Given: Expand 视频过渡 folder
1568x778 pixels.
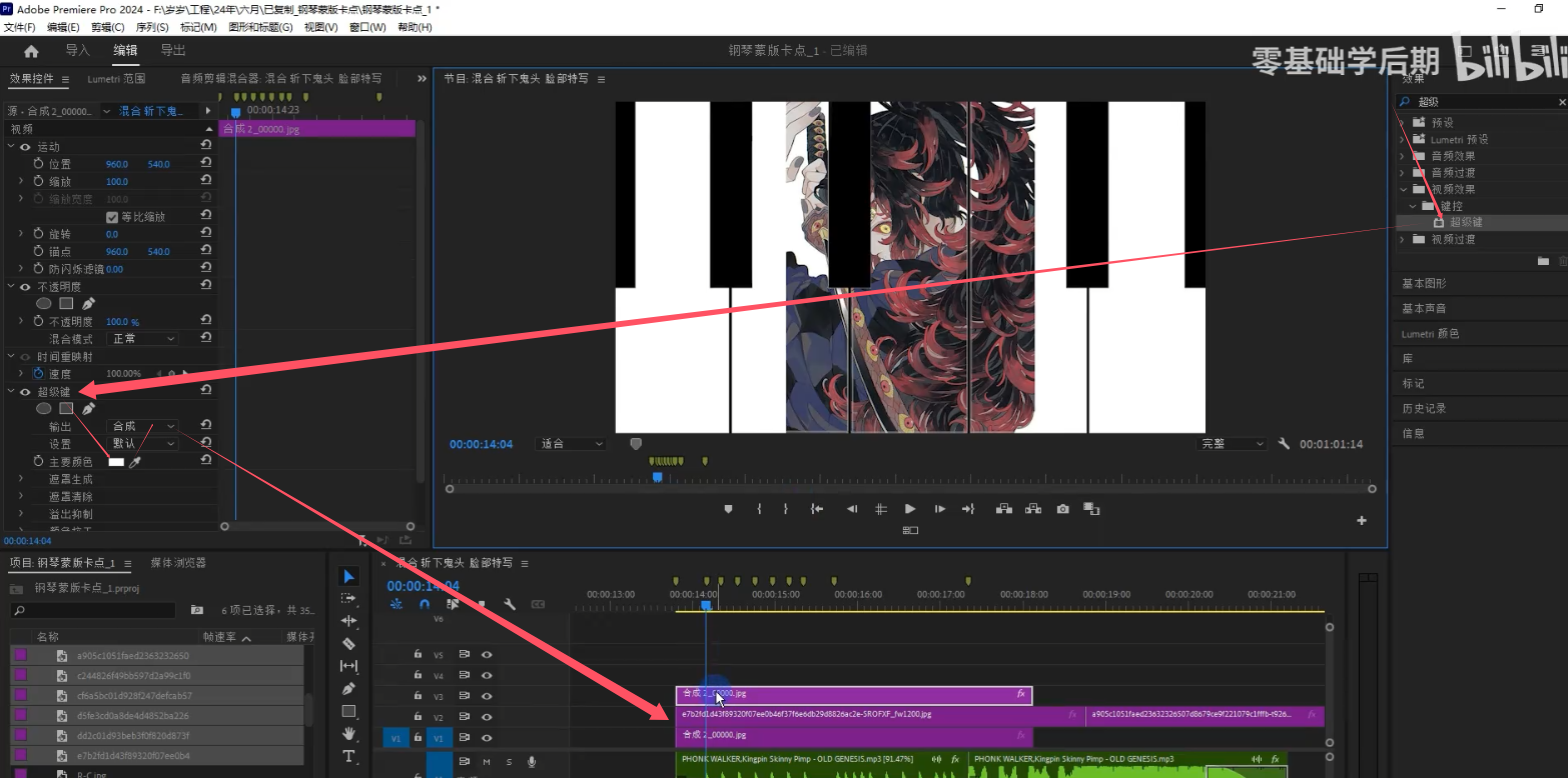Looking at the screenshot, I should [x=1403, y=240].
